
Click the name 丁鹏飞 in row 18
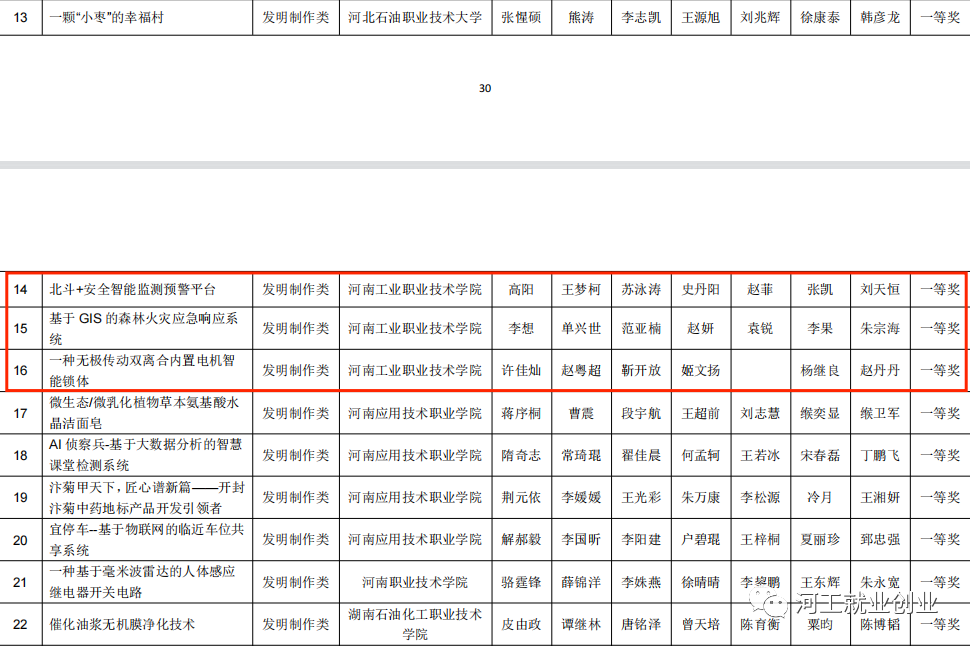coord(880,455)
